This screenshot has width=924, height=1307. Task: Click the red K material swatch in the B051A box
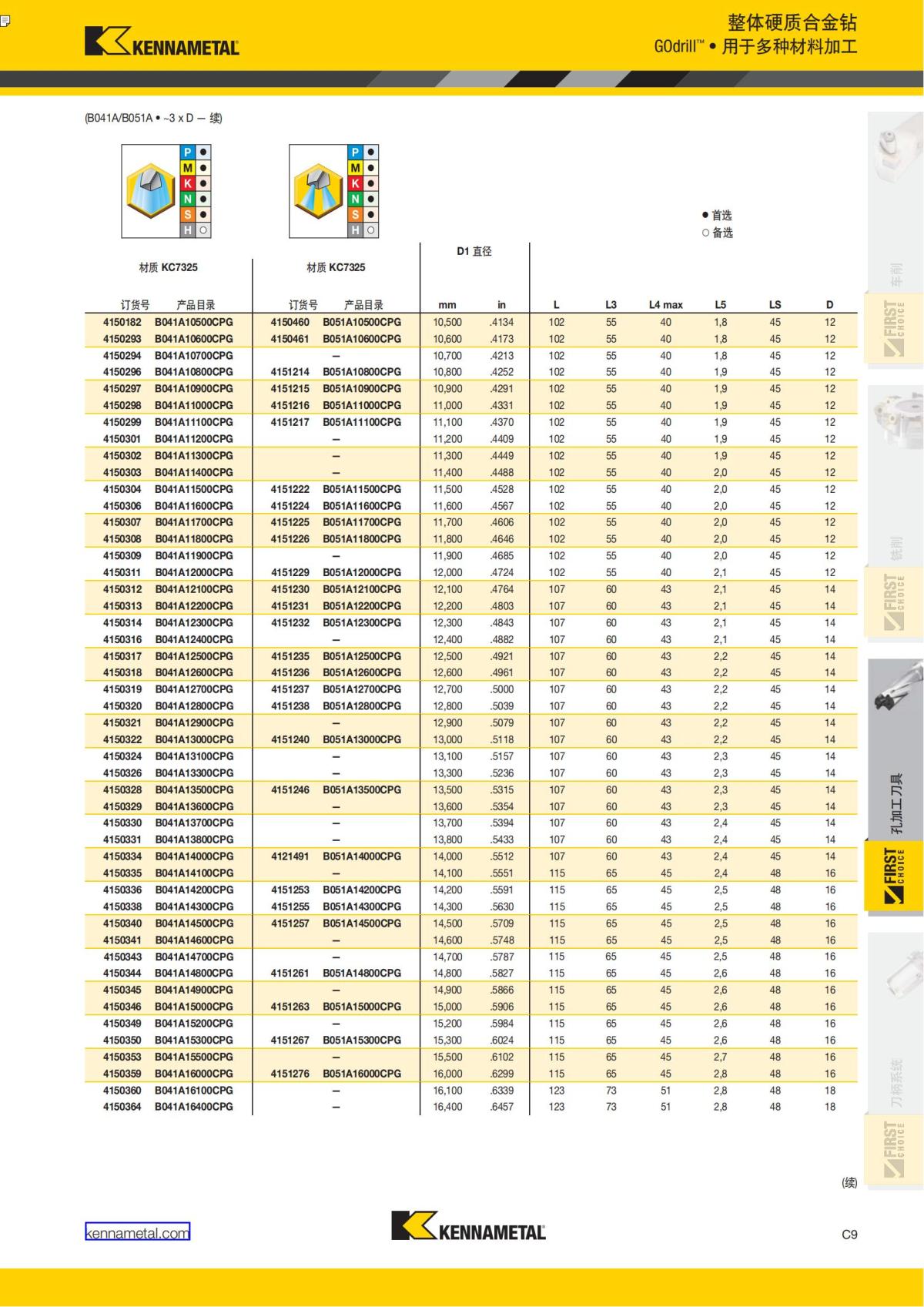pyautogui.click(x=355, y=183)
